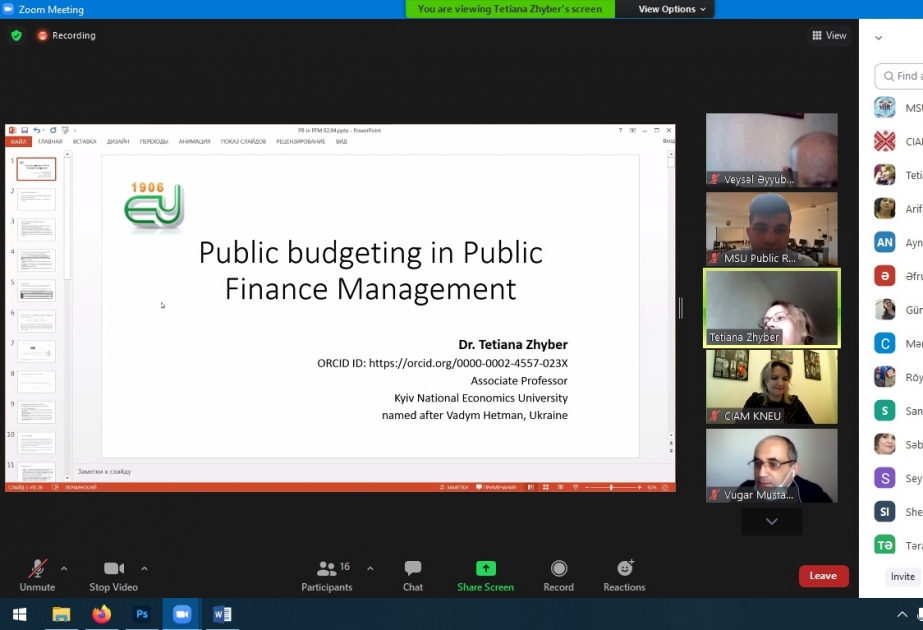Screen dimensions: 923x630
Task: Open the Reactions menu
Action: tap(625, 576)
